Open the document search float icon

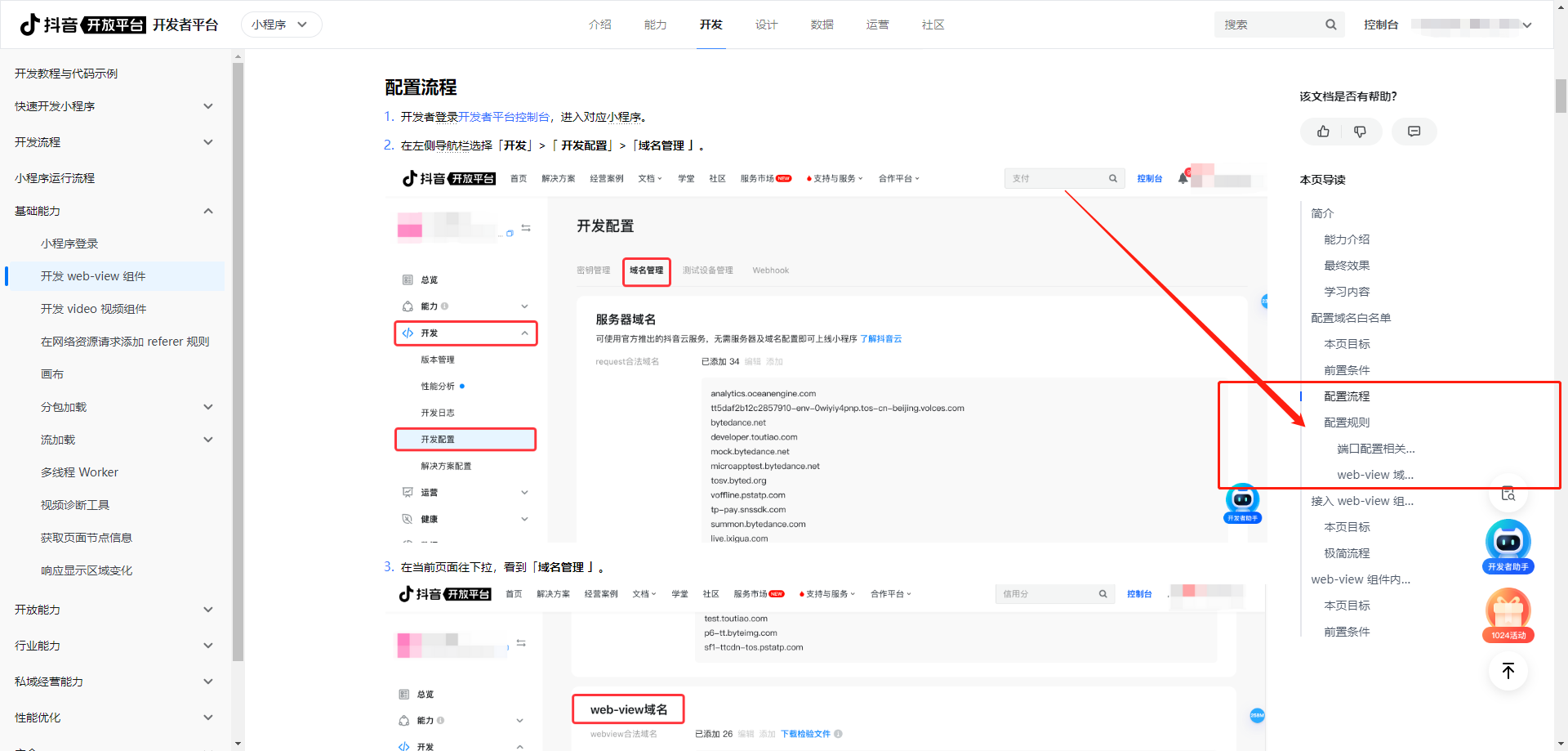[x=1508, y=494]
